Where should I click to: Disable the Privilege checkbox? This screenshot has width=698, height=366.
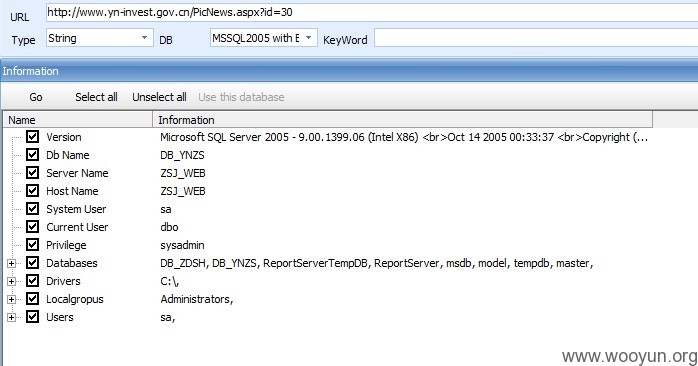tap(32, 244)
